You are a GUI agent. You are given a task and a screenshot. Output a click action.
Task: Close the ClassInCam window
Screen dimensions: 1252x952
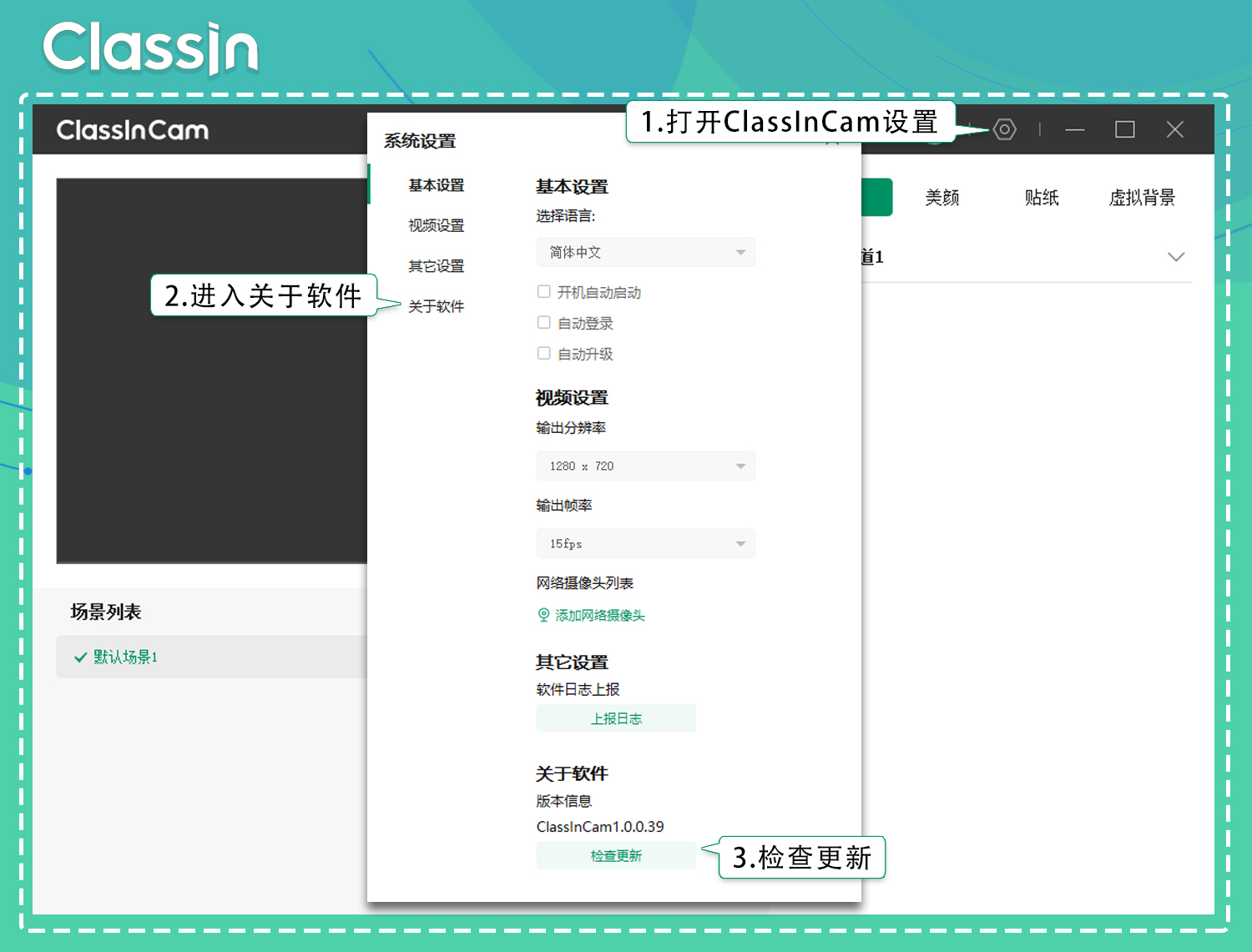[1175, 129]
